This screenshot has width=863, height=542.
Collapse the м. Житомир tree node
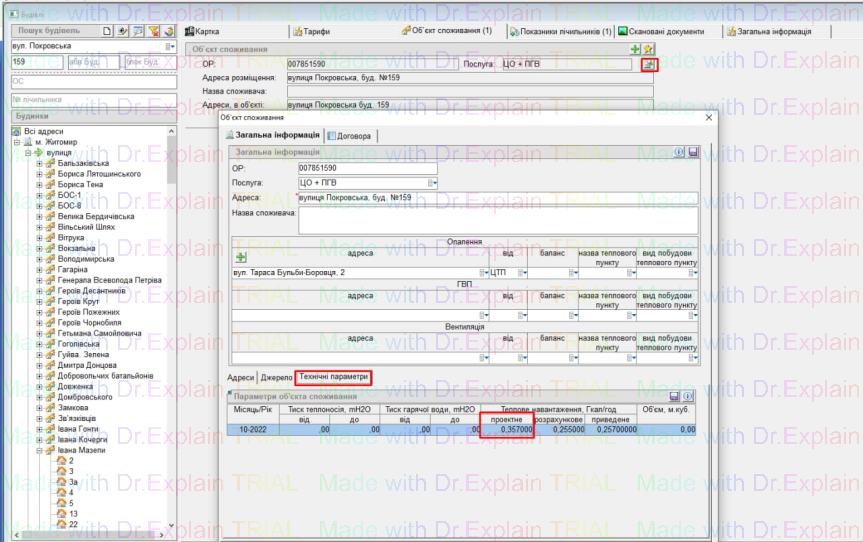point(17,142)
